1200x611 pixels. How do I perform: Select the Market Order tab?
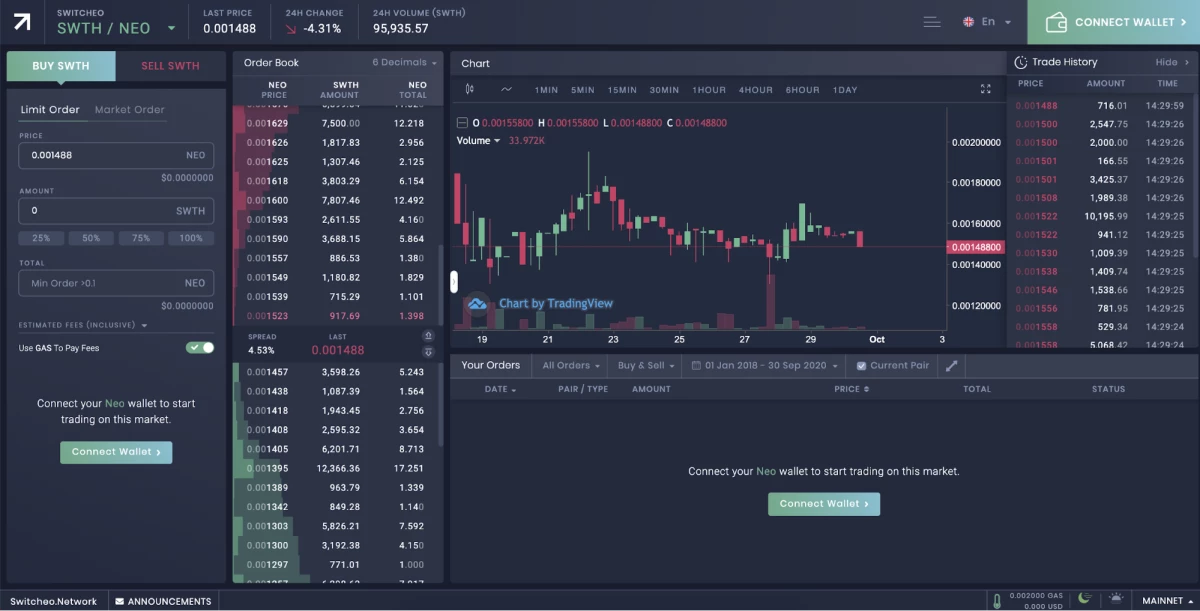pyautogui.click(x=130, y=110)
